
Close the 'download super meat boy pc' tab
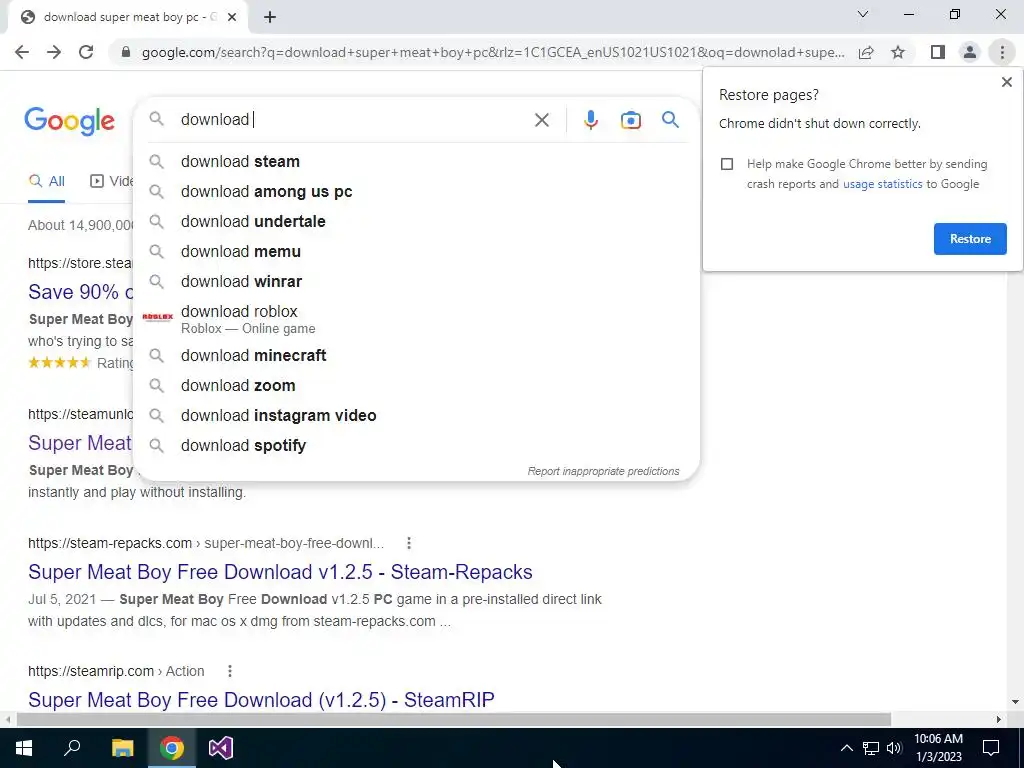232,18
